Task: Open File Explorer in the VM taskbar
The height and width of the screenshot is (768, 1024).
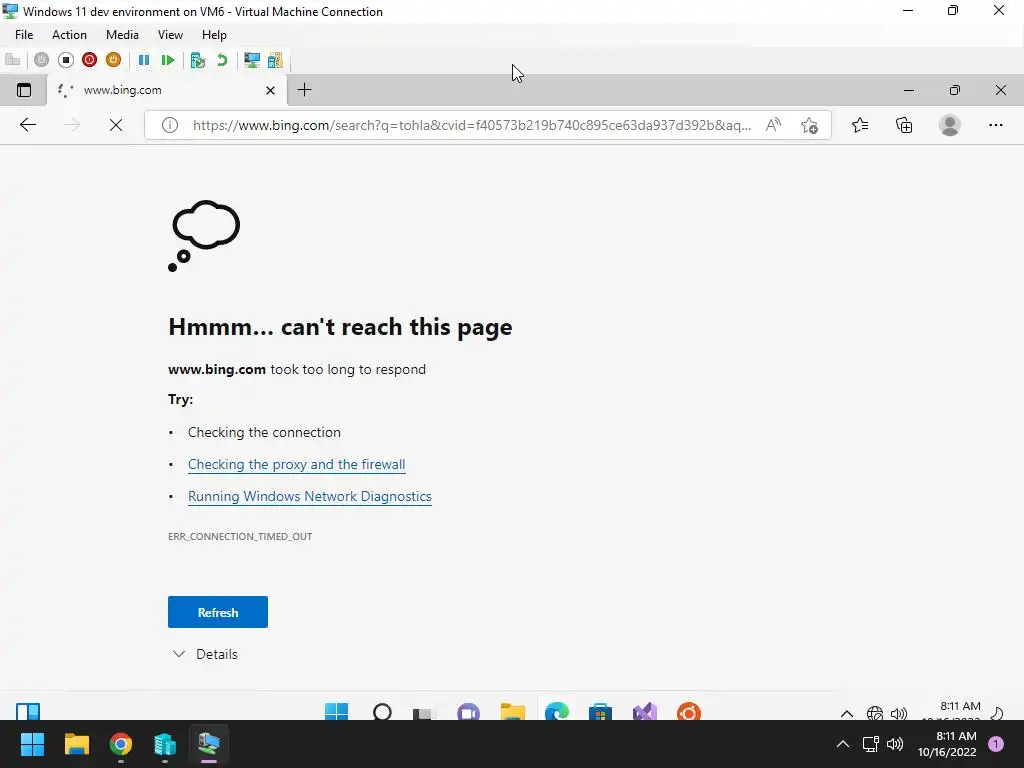Action: pyautogui.click(x=513, y=711)
